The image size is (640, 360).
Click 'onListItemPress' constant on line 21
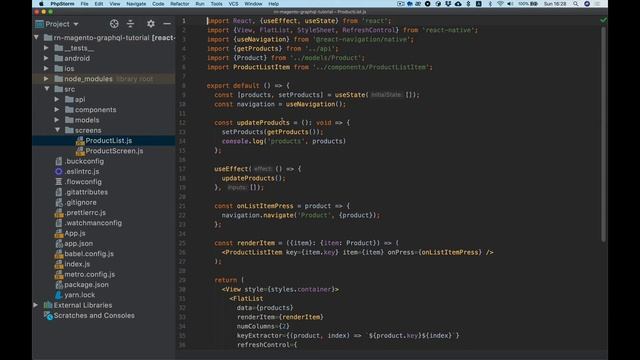(x=265, y=206)
